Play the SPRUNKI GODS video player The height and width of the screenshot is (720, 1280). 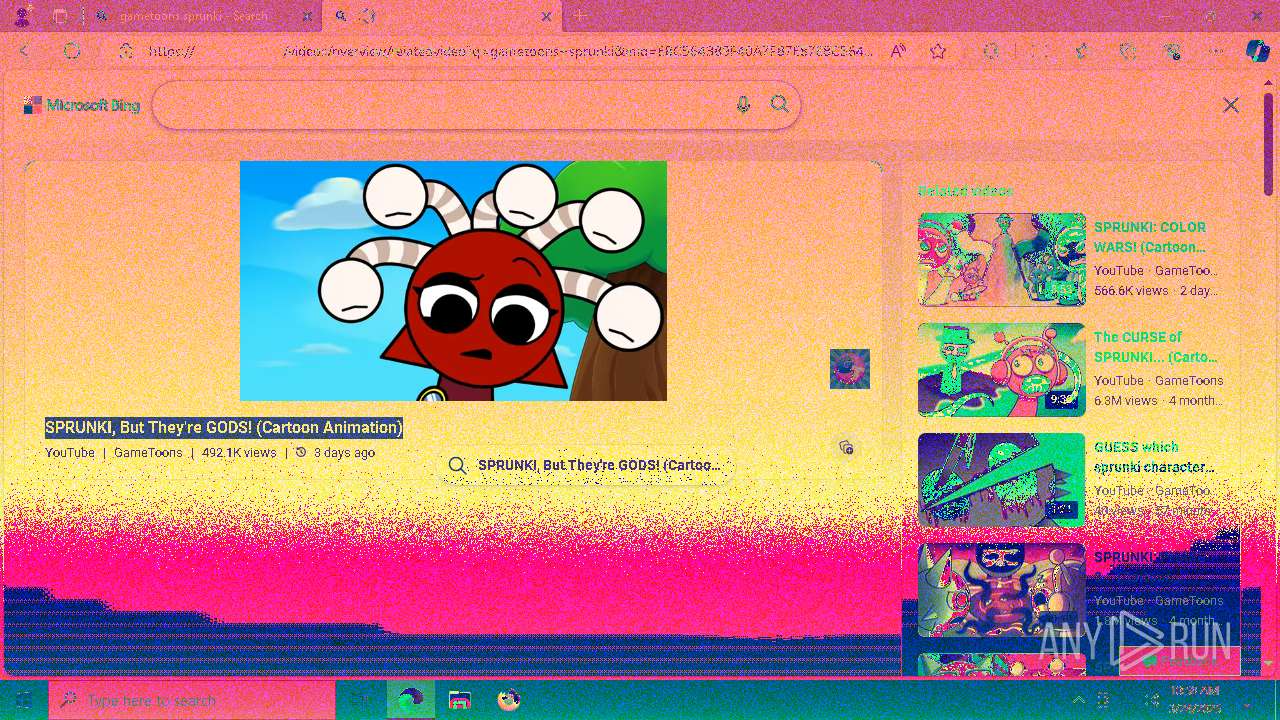point(453,281)
